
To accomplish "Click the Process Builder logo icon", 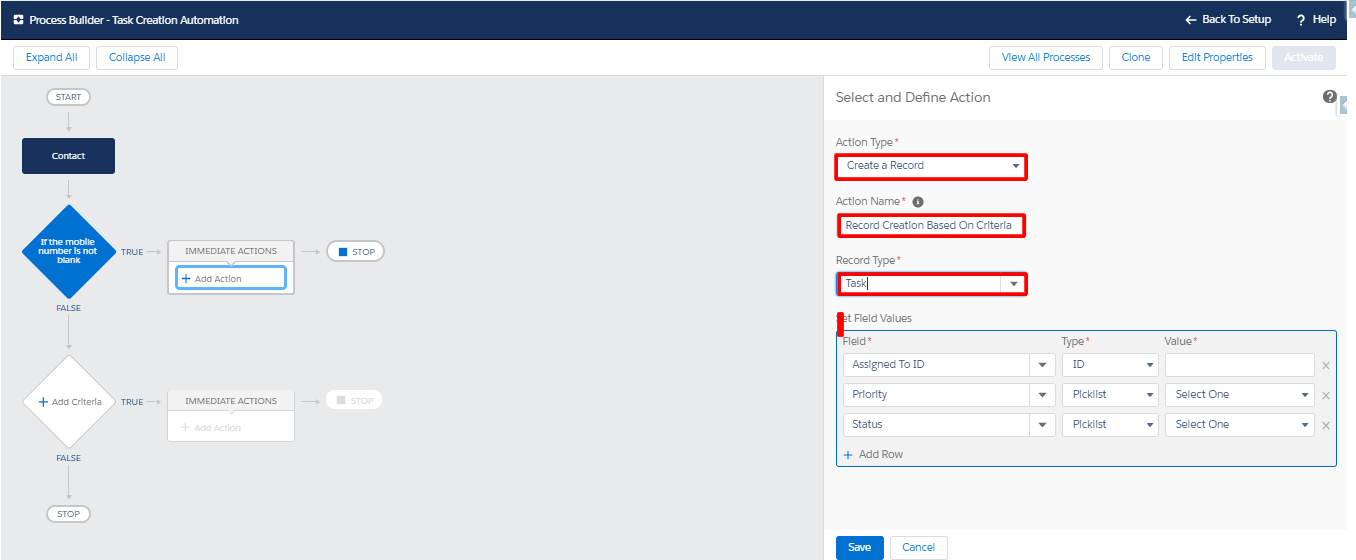I will pos(18,20).
